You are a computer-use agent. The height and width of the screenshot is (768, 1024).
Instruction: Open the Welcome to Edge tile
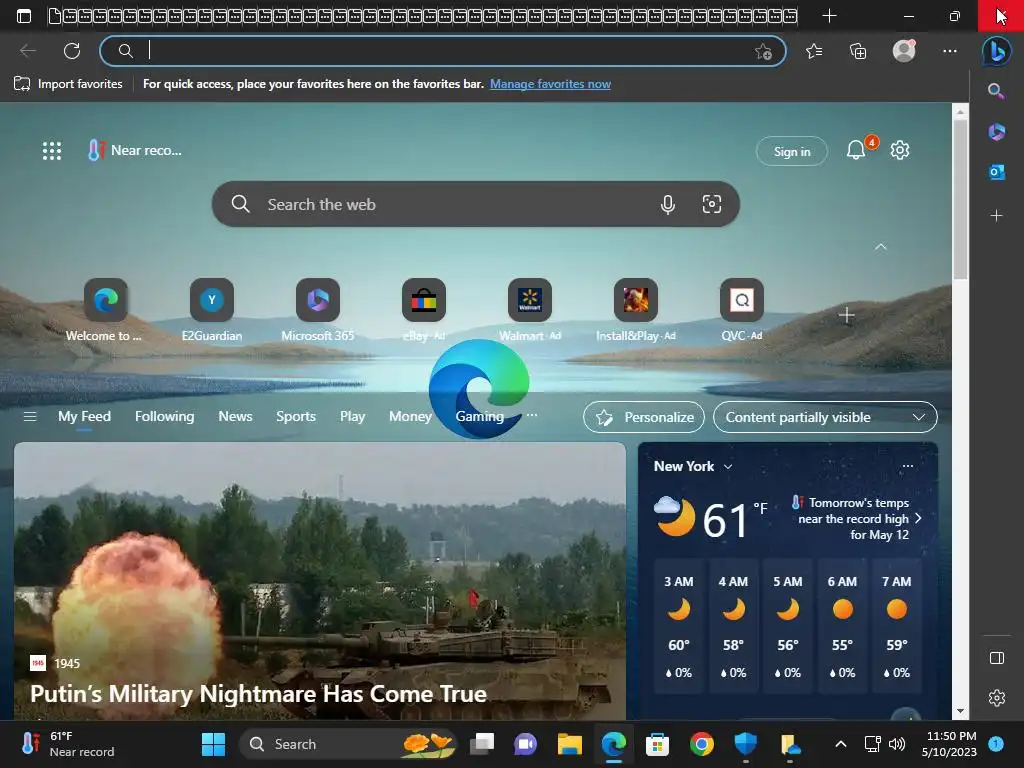click(105, 310)
